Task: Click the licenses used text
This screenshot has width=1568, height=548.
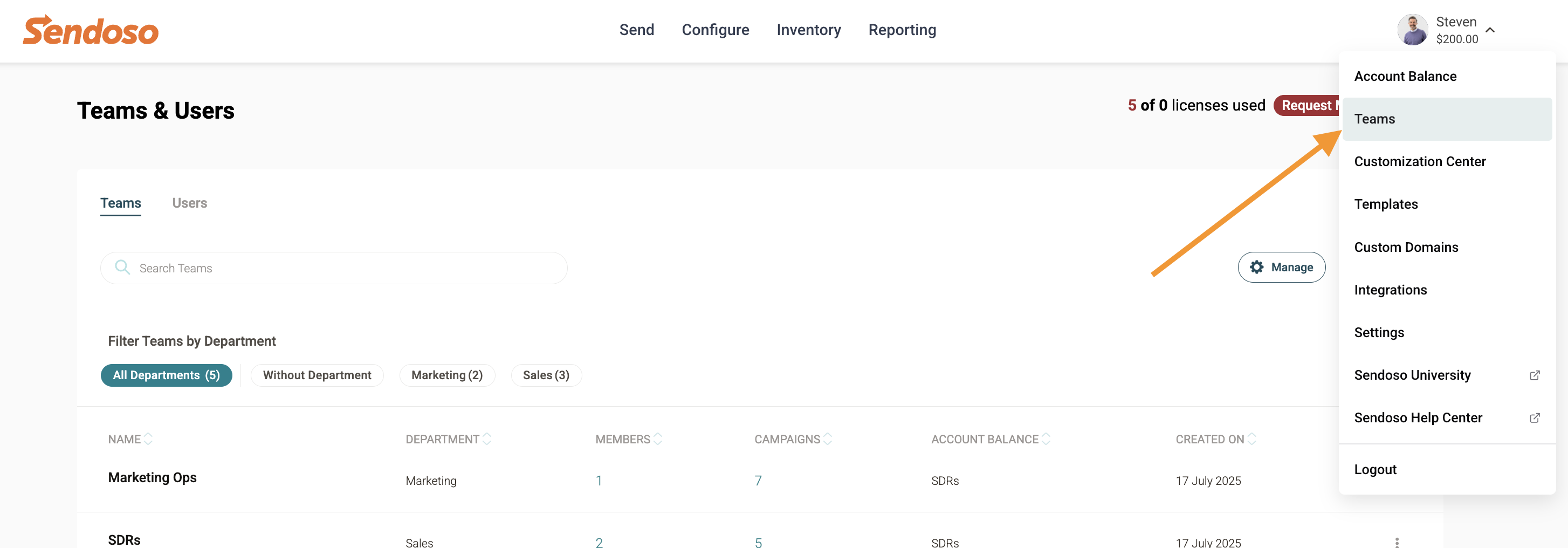Action: pos(1196,105)
